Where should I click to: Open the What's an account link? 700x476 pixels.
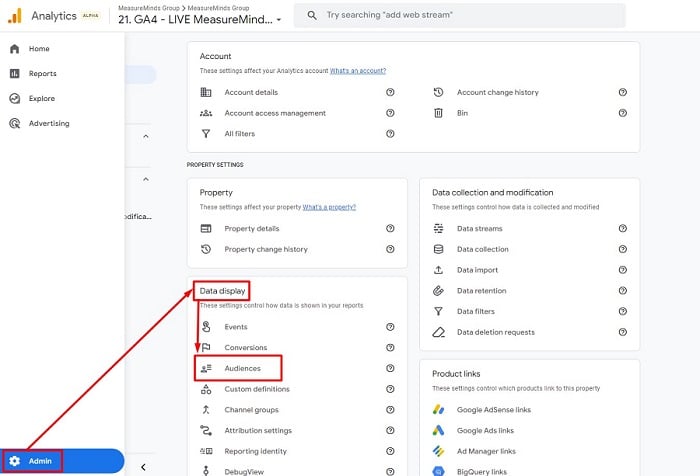tap(358, 71)
